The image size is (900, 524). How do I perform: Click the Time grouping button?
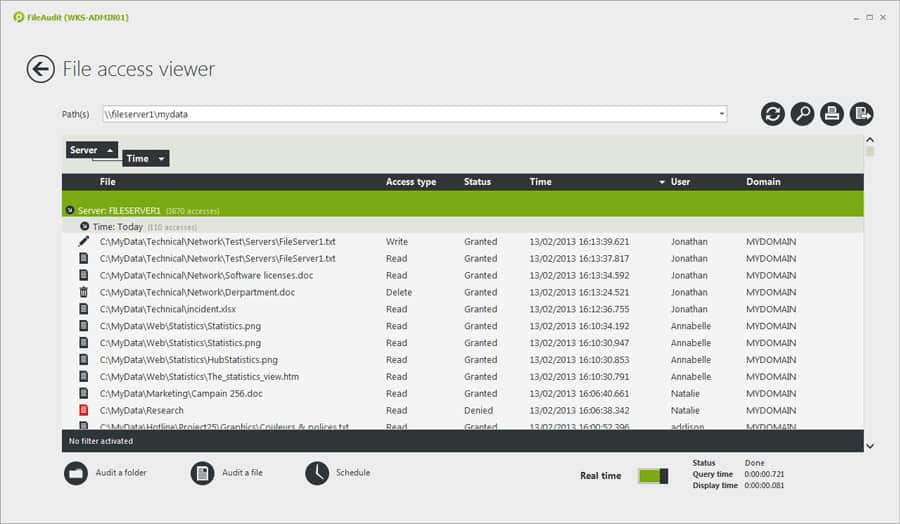click(x=146, y=158)
